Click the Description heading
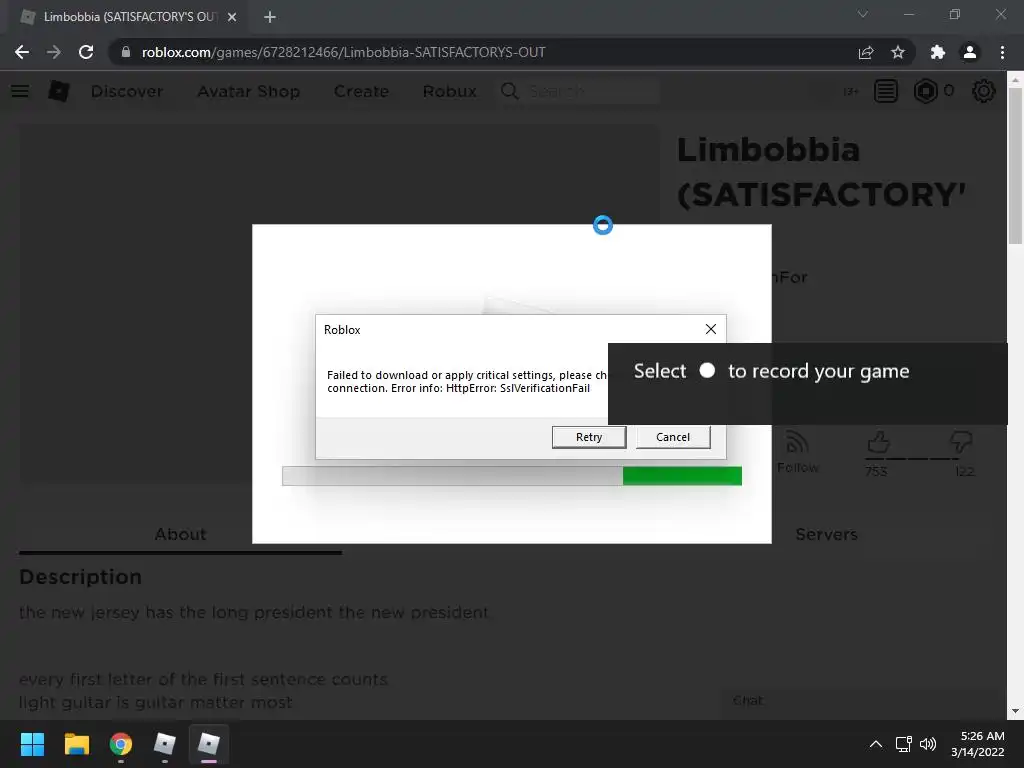The width and height of the screenshot is (1024, 768). 80,577
